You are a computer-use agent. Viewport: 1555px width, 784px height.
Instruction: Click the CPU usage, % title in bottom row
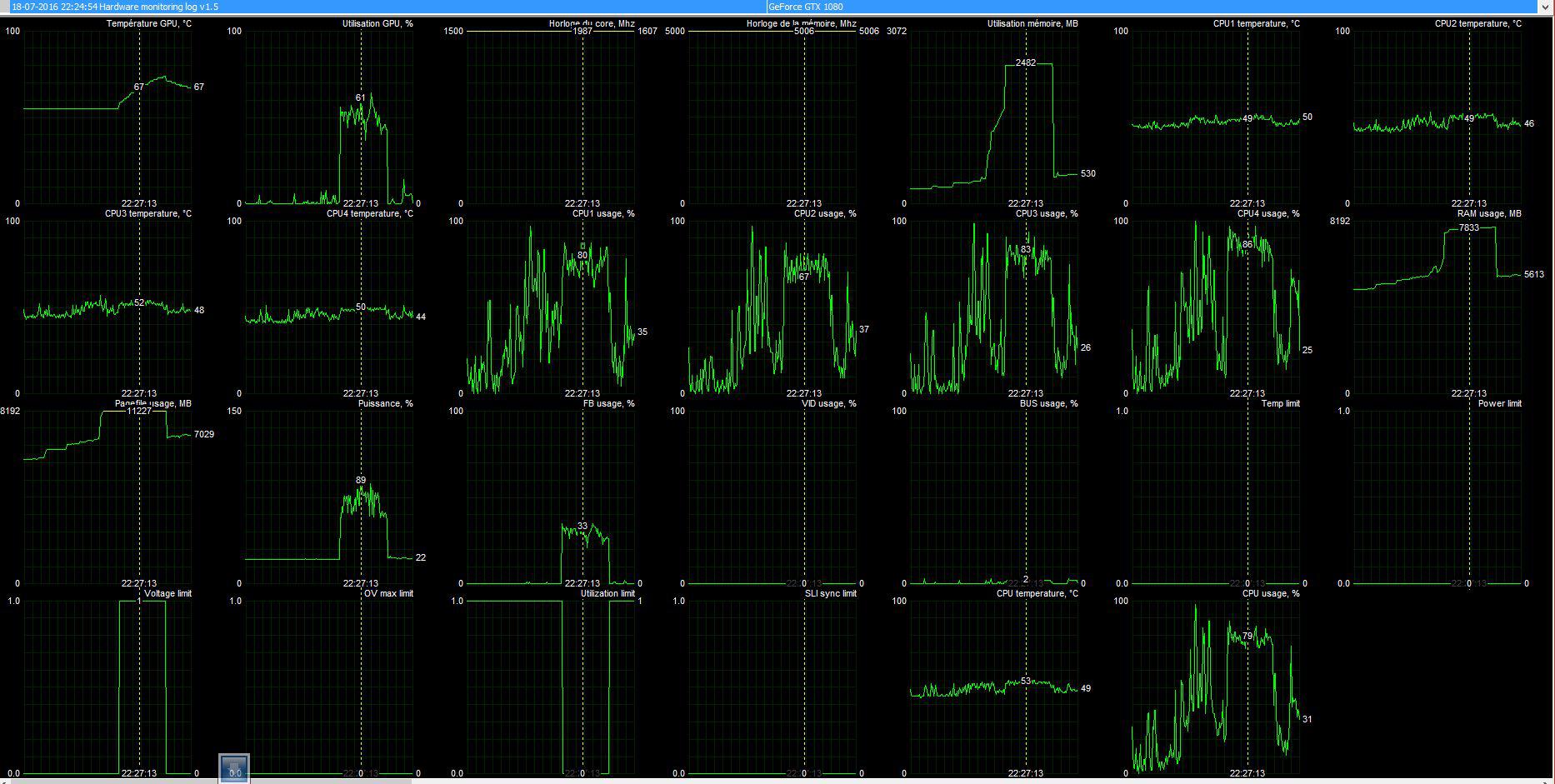click(x=1271, y=593)
